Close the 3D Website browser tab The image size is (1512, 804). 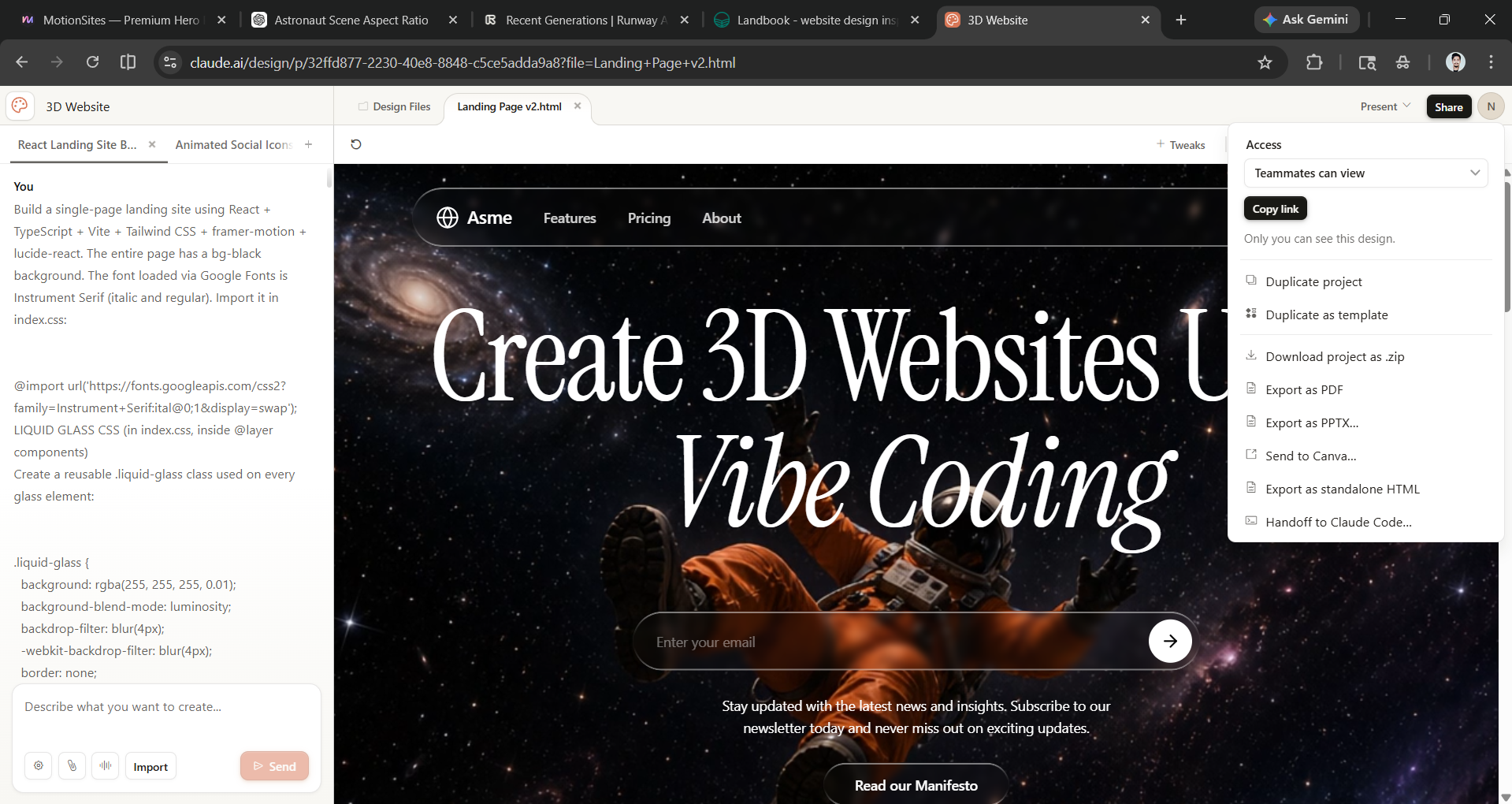[1146, 20]
